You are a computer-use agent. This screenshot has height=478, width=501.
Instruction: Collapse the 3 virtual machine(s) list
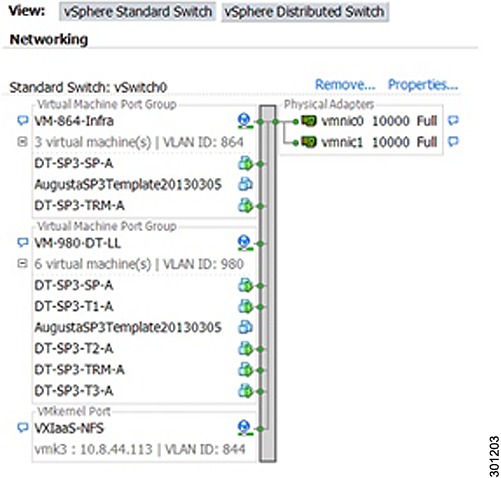pyautogui.click(x=22, y=142)
